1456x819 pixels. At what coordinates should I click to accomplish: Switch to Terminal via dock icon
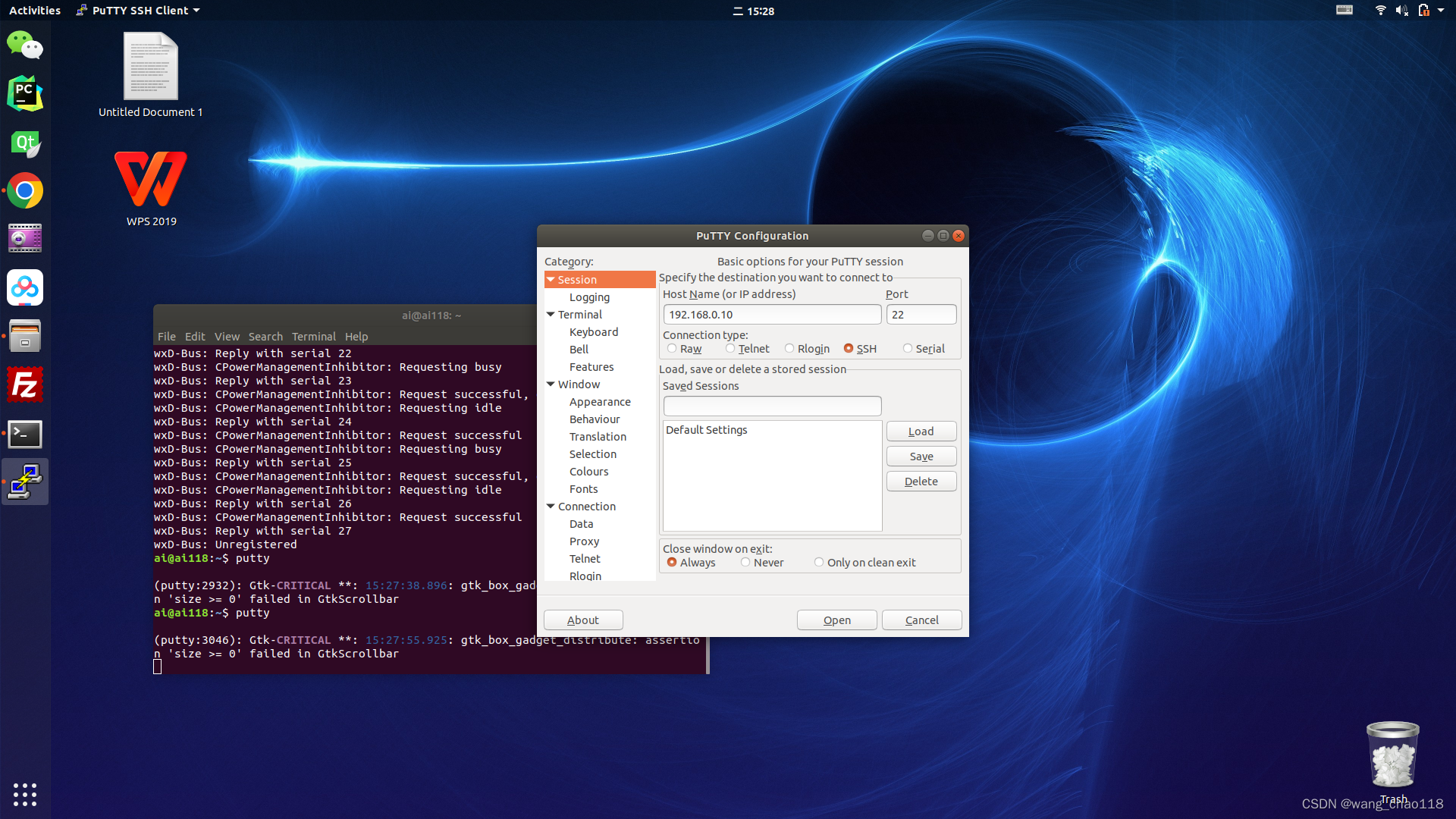pyautogui.click(x=25, y=434)
